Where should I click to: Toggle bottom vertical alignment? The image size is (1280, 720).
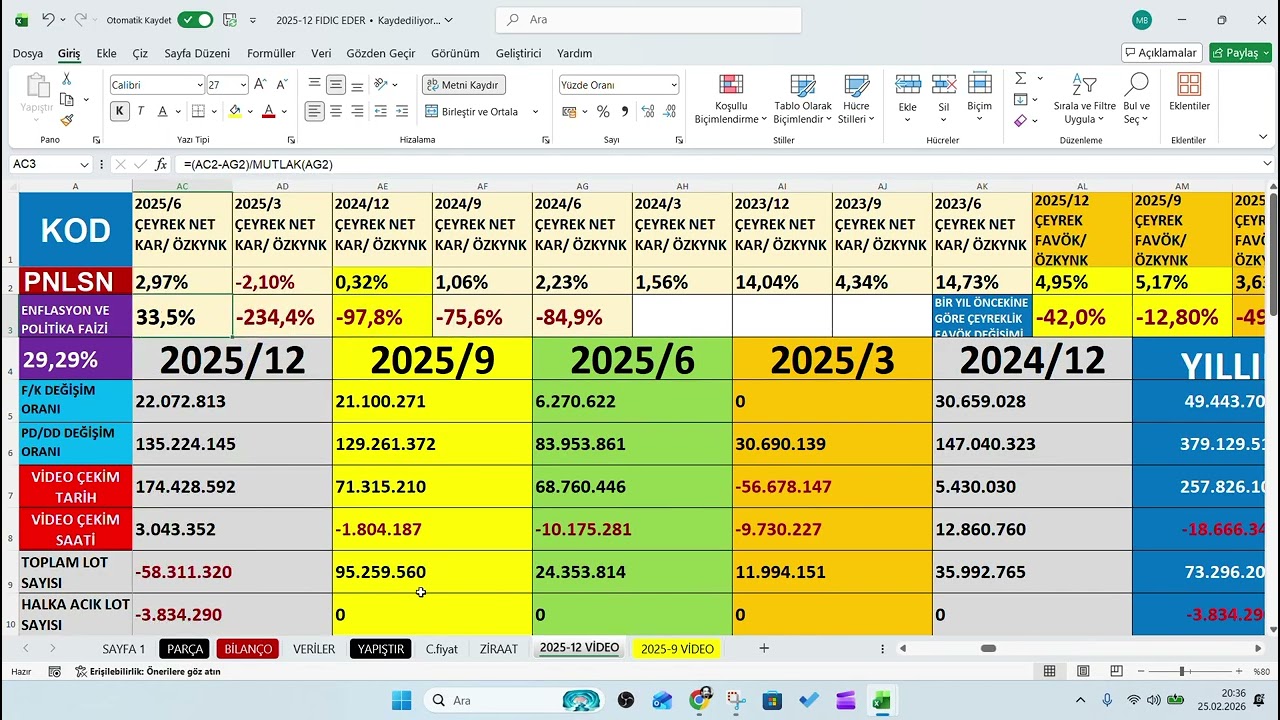(x=357, y=85)
